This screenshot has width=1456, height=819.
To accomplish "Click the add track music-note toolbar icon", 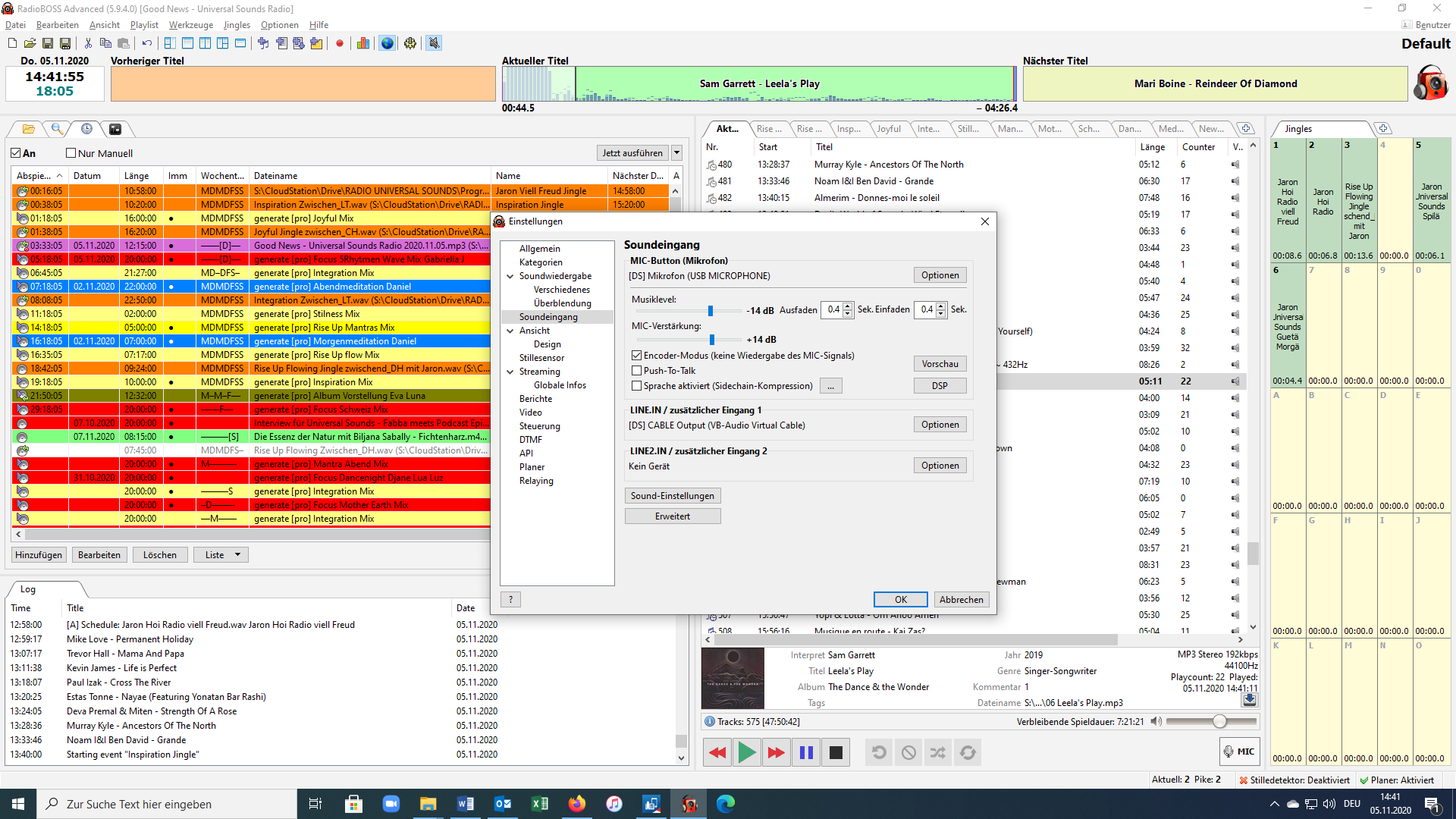I will click(263, 43).
